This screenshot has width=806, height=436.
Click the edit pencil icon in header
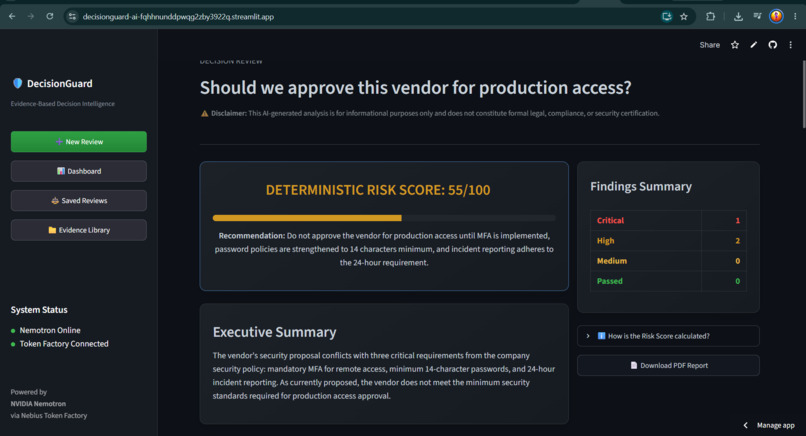(x=754, y=45)
